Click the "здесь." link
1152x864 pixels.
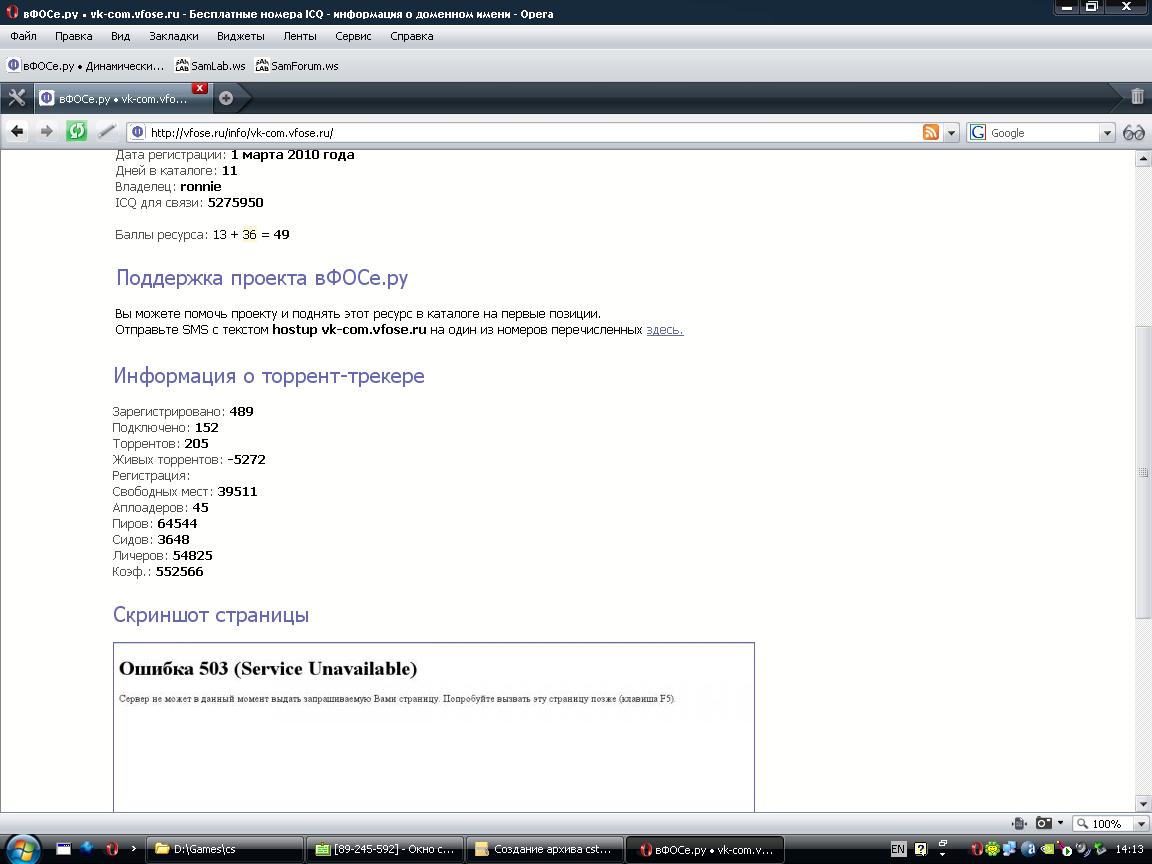click(664, 330)
